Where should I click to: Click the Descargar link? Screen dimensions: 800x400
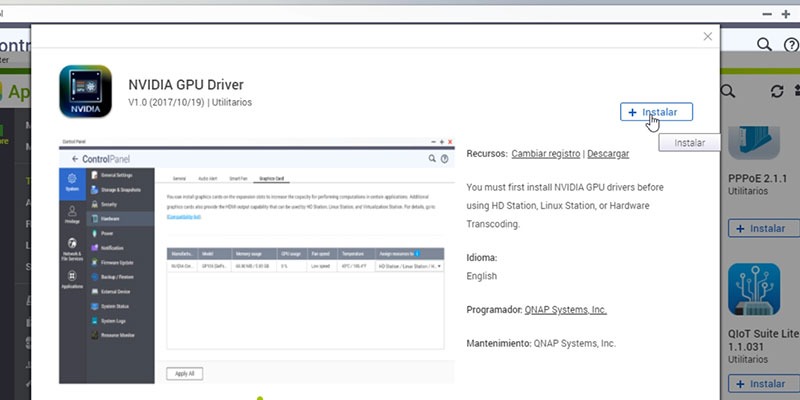[x=608, y=154]
